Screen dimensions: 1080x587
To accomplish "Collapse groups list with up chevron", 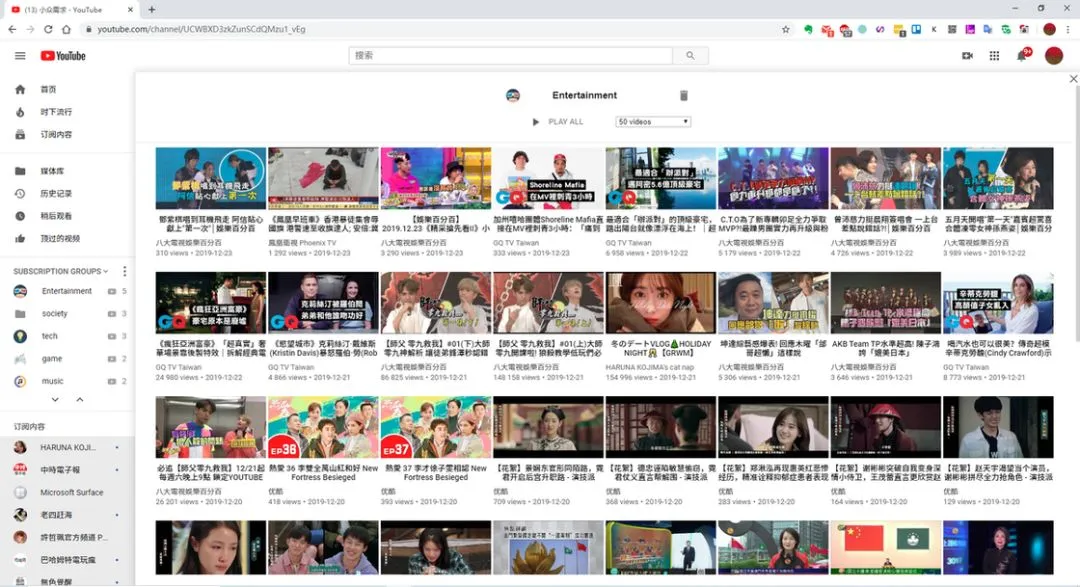I will [x=80, y=400].
